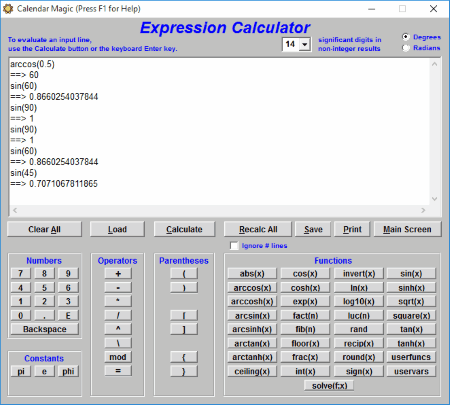
Task: Return to the Main Screen
Action: tap(407, 229)
